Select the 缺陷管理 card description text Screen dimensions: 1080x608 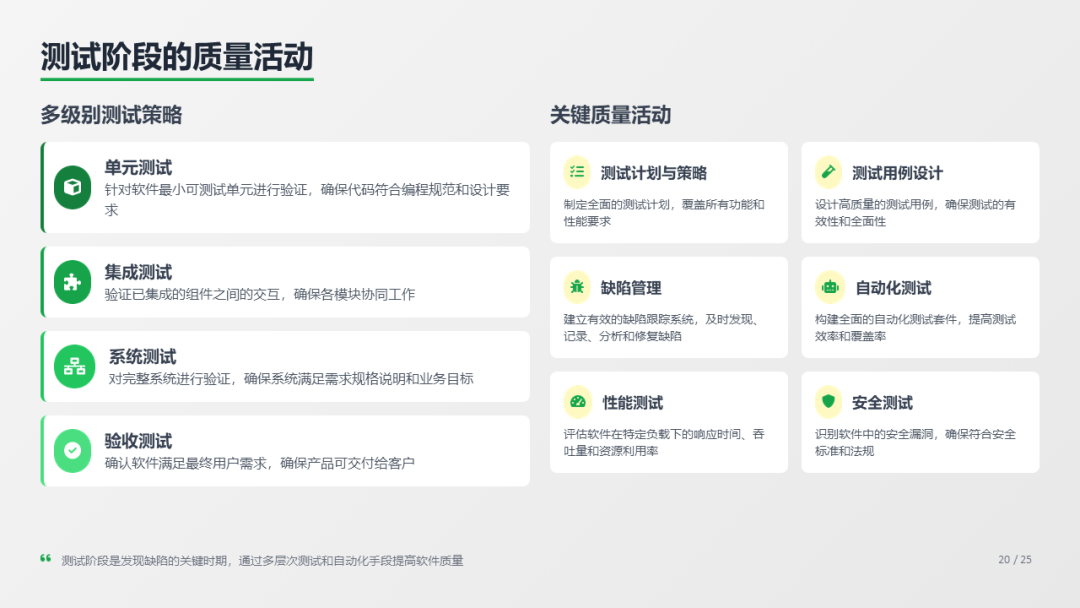pos(661,328)
